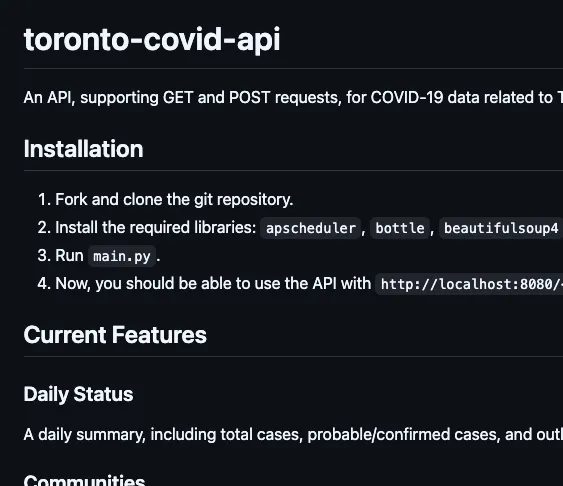563x486 pixels.
Task: Click the main.py code snippet
Action: tap(122, 256)
